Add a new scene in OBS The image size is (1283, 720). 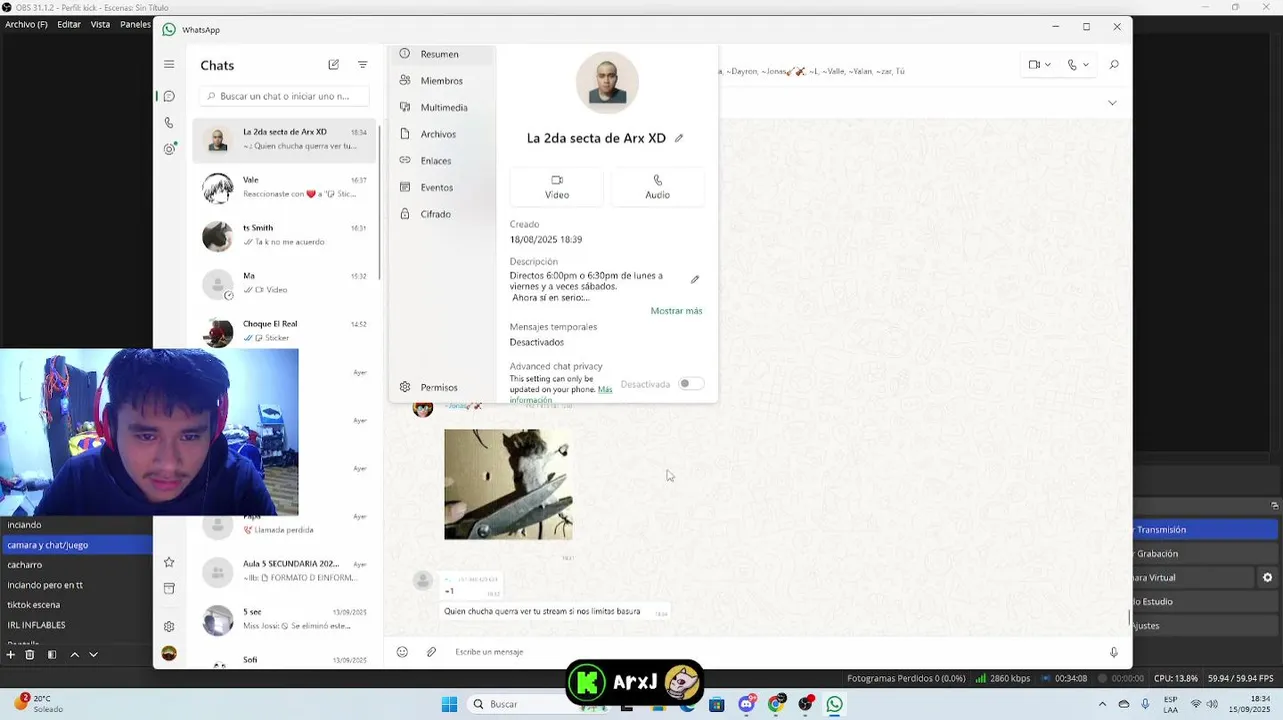(x=10, y=655)
